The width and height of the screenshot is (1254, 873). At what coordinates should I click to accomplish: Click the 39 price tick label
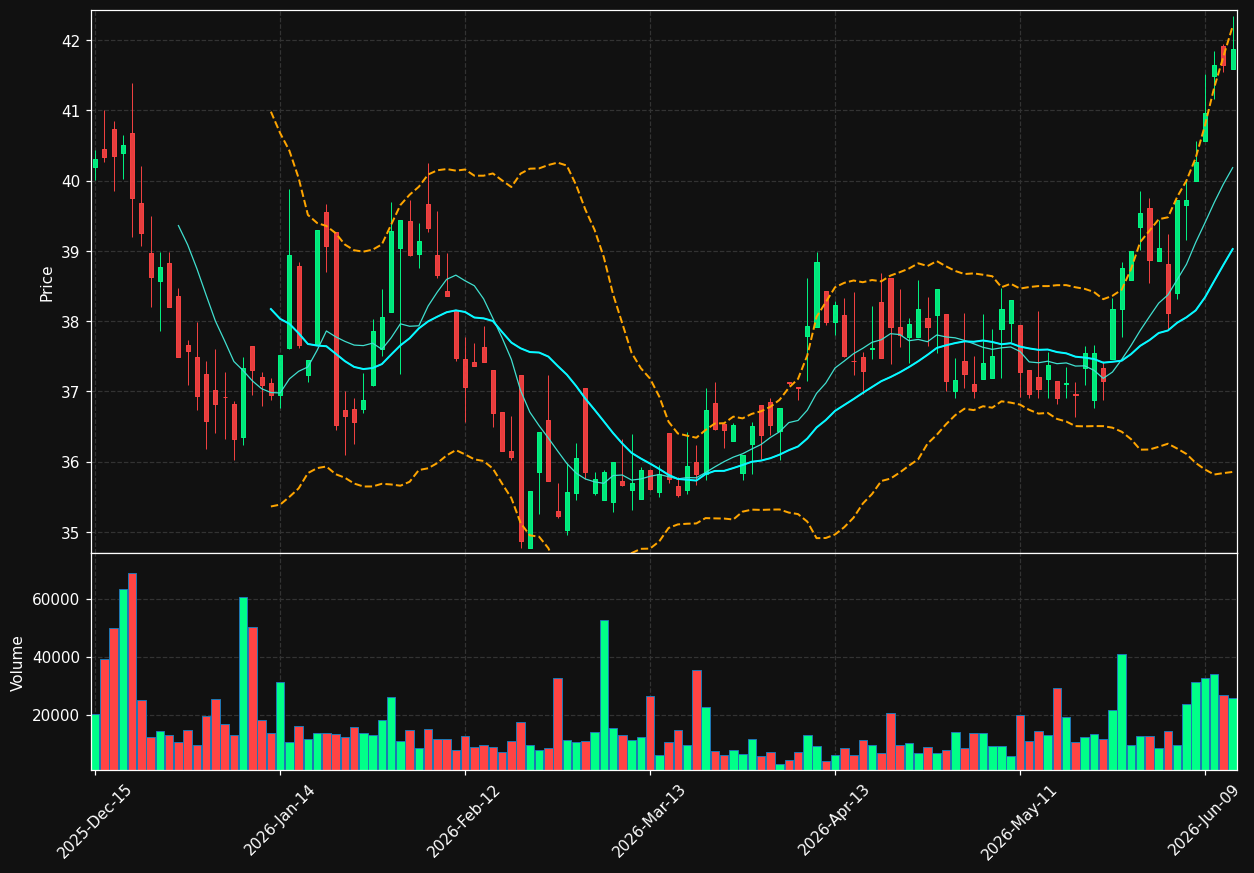pyautogui.click(x=71, y=252)
